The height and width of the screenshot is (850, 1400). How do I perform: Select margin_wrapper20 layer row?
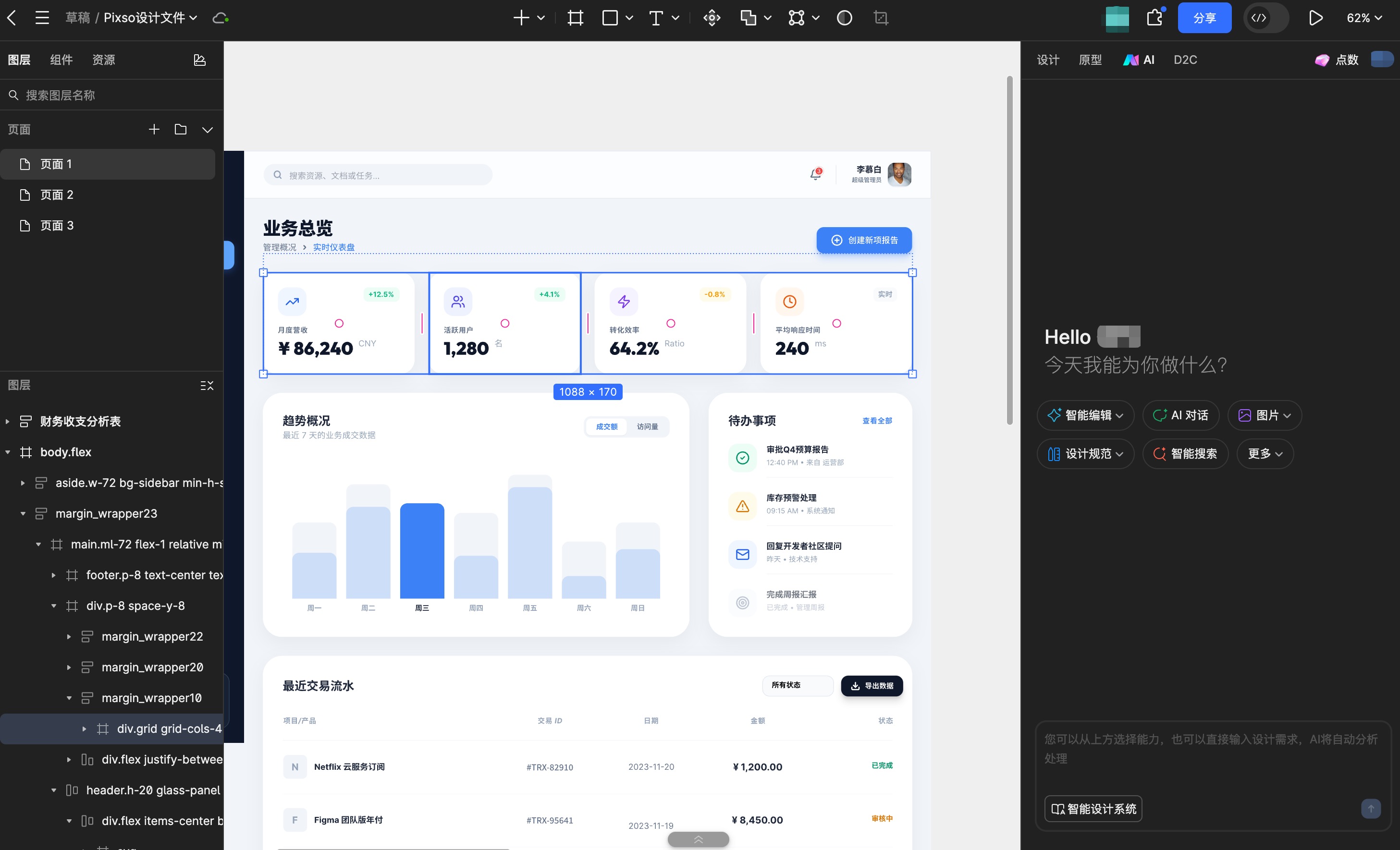click(x=112, y=667)
